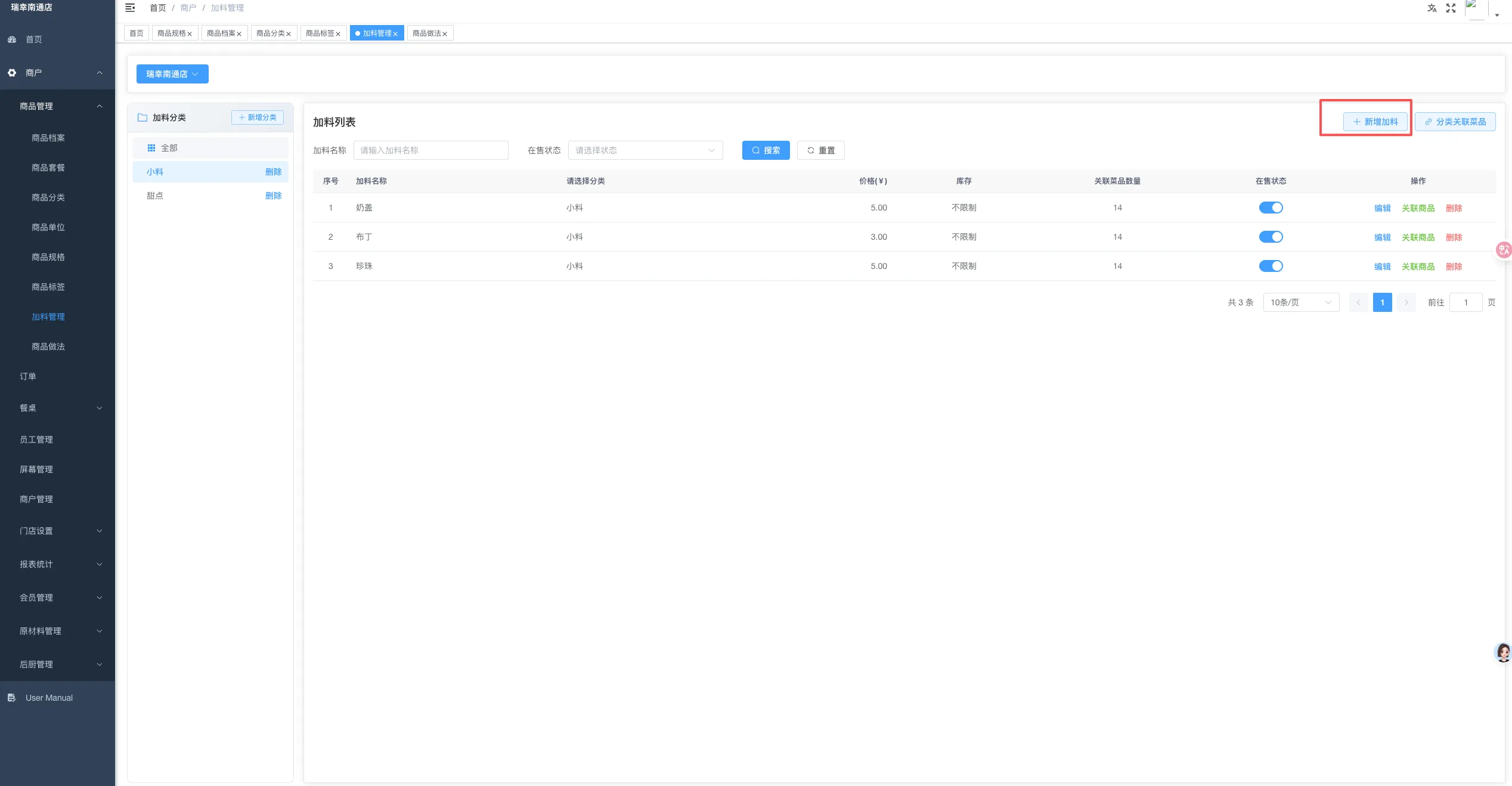Close the 商品做法 tab
This screenshot has height=786, width=1512.
click(x=445, y=34)
